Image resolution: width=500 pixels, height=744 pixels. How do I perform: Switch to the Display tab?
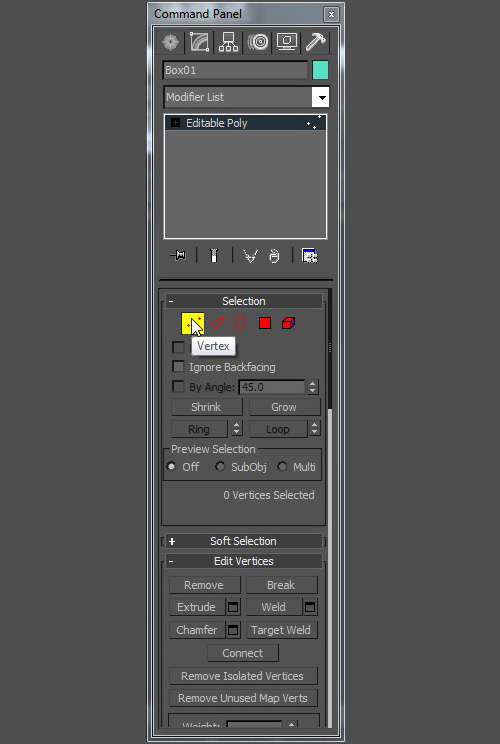(x=287, y=42)
